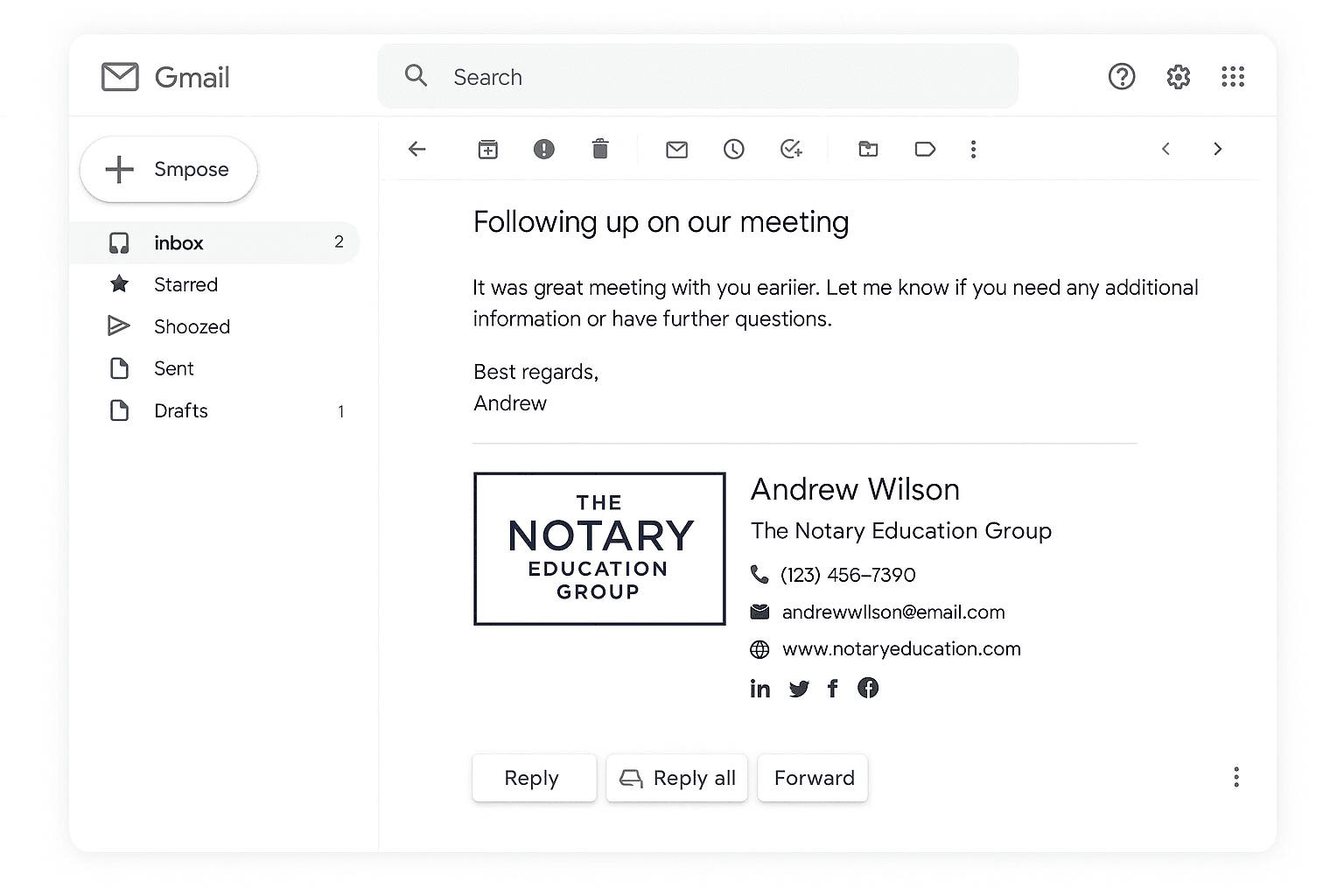Add to tasks using the checkmark icon
The height and width of the screenshot is (896, 1344).
click(791, 150)
